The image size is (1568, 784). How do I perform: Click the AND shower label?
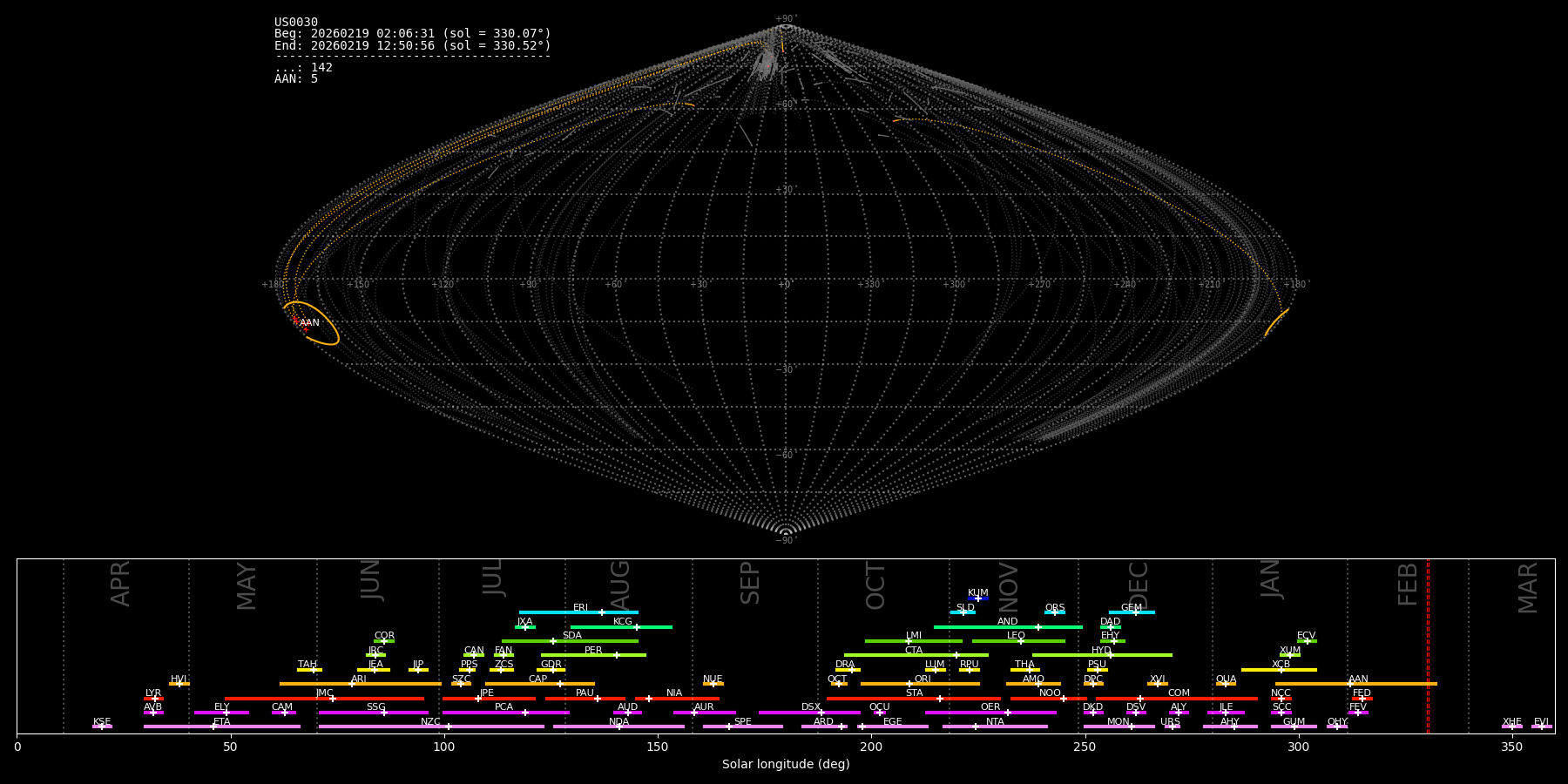click(1008, 622)
